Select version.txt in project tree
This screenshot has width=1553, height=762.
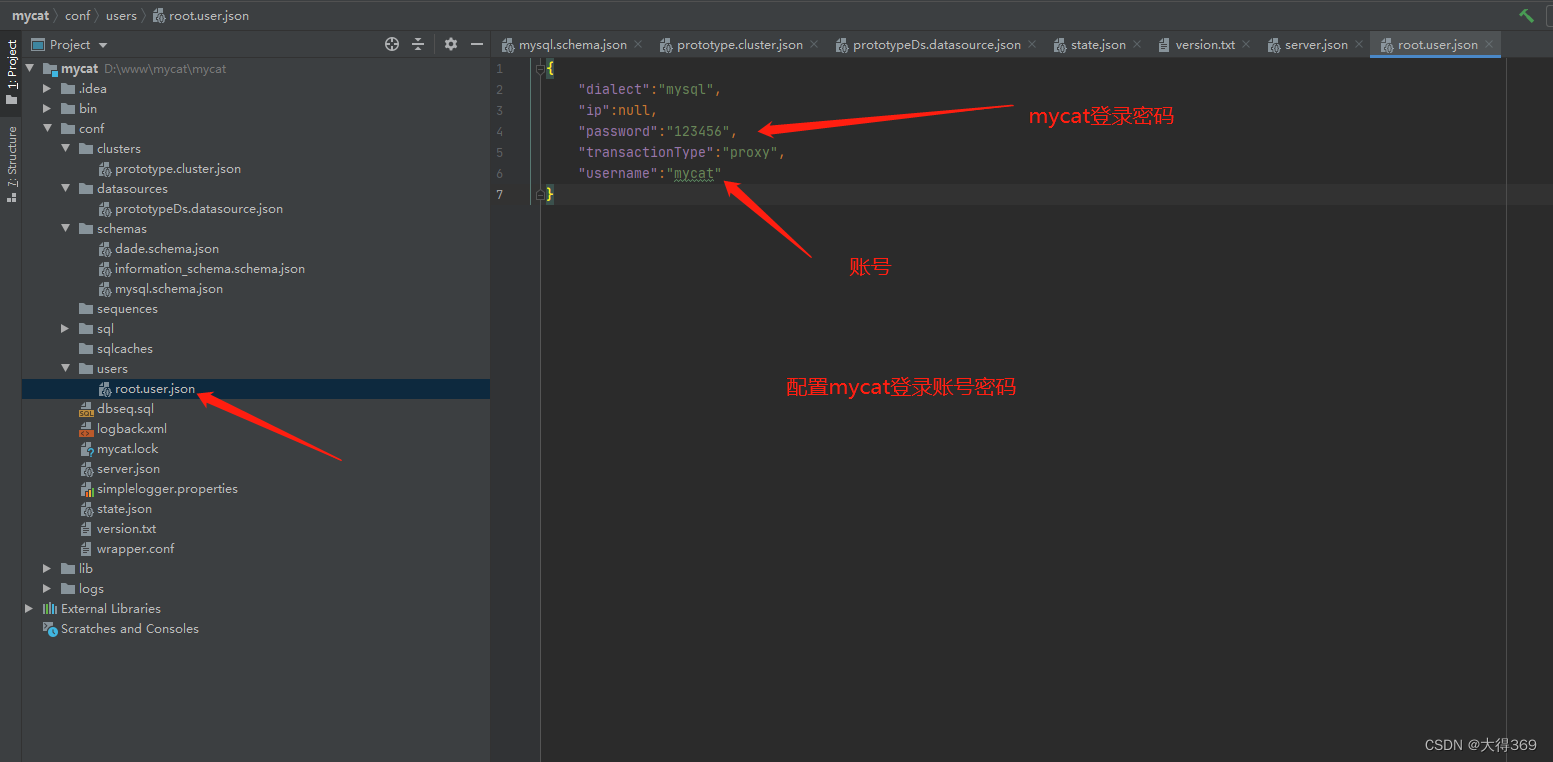click(126, 529)
